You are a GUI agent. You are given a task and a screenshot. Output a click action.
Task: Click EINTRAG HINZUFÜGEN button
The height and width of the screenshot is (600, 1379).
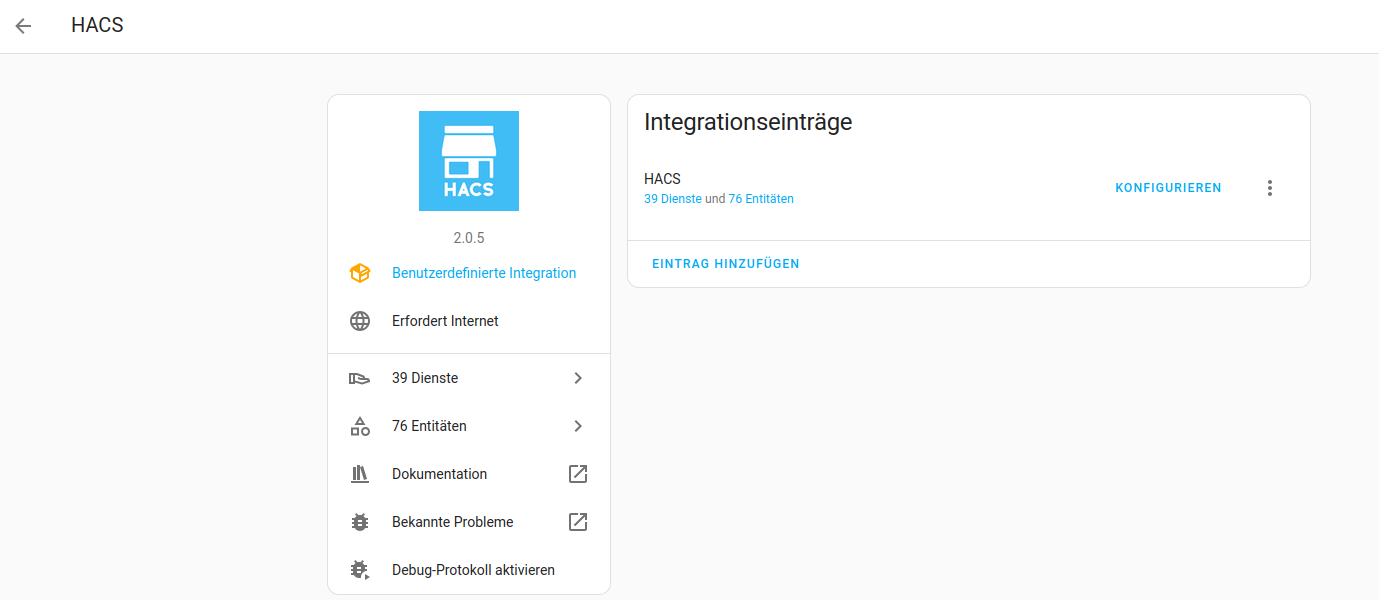726,264
